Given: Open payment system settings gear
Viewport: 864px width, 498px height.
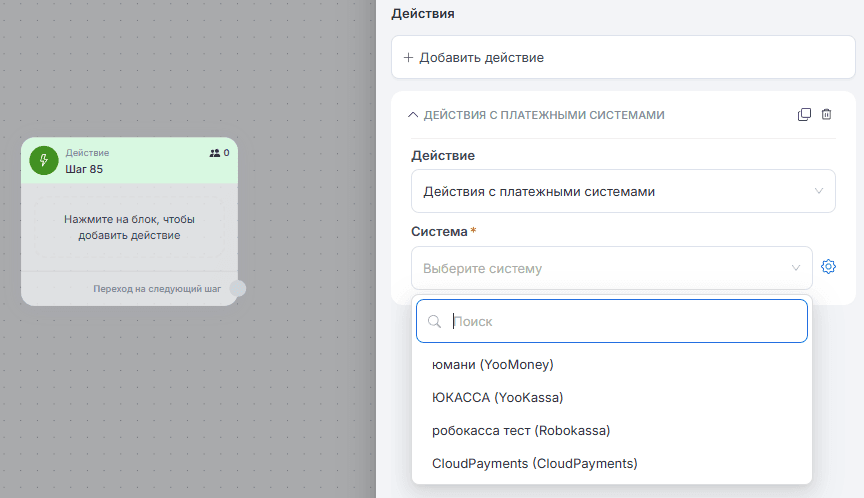Looking at the screenshot, I should click(828, 267).
